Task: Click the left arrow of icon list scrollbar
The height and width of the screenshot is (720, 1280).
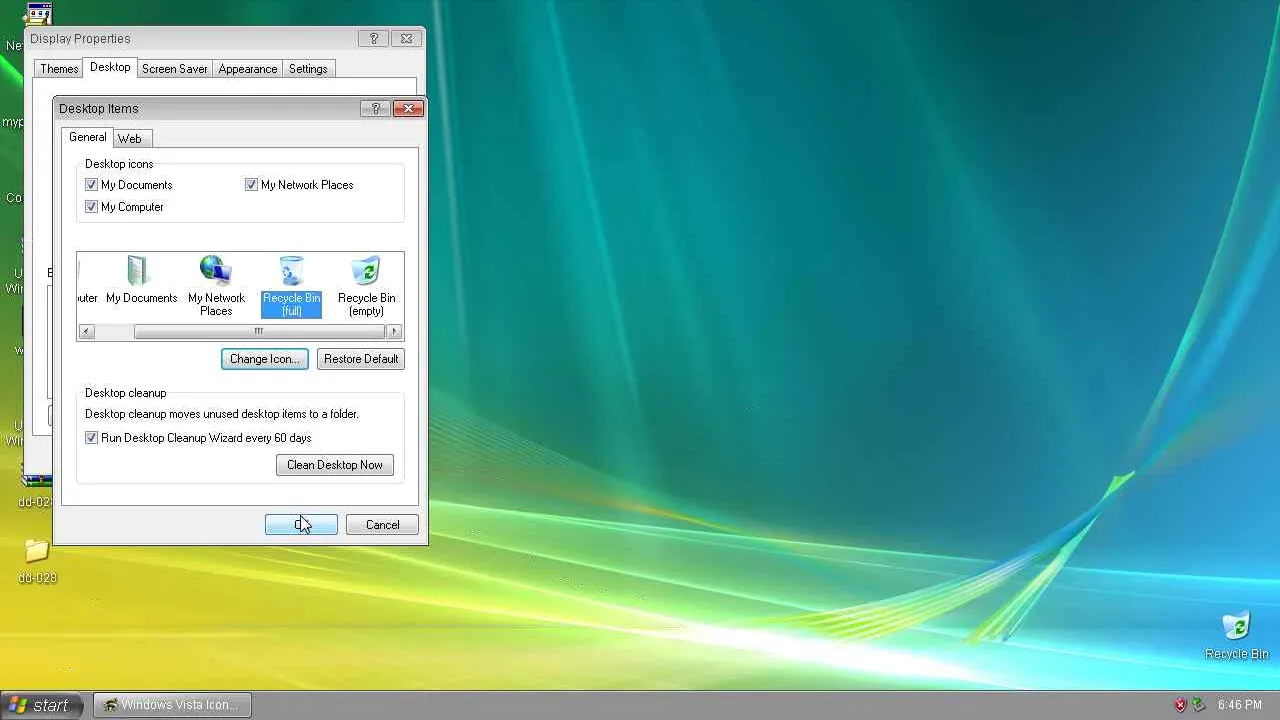Action: (86, 332)
